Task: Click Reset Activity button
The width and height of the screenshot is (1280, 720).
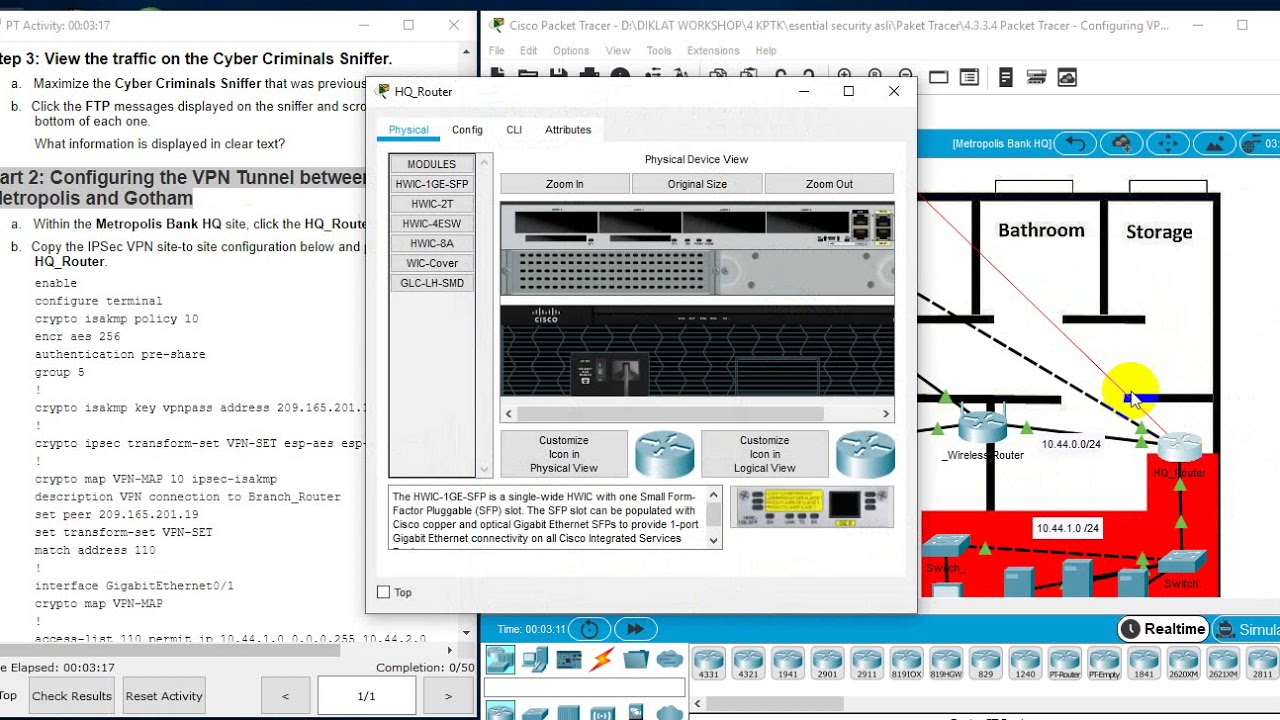Action: tap(164, 696)
